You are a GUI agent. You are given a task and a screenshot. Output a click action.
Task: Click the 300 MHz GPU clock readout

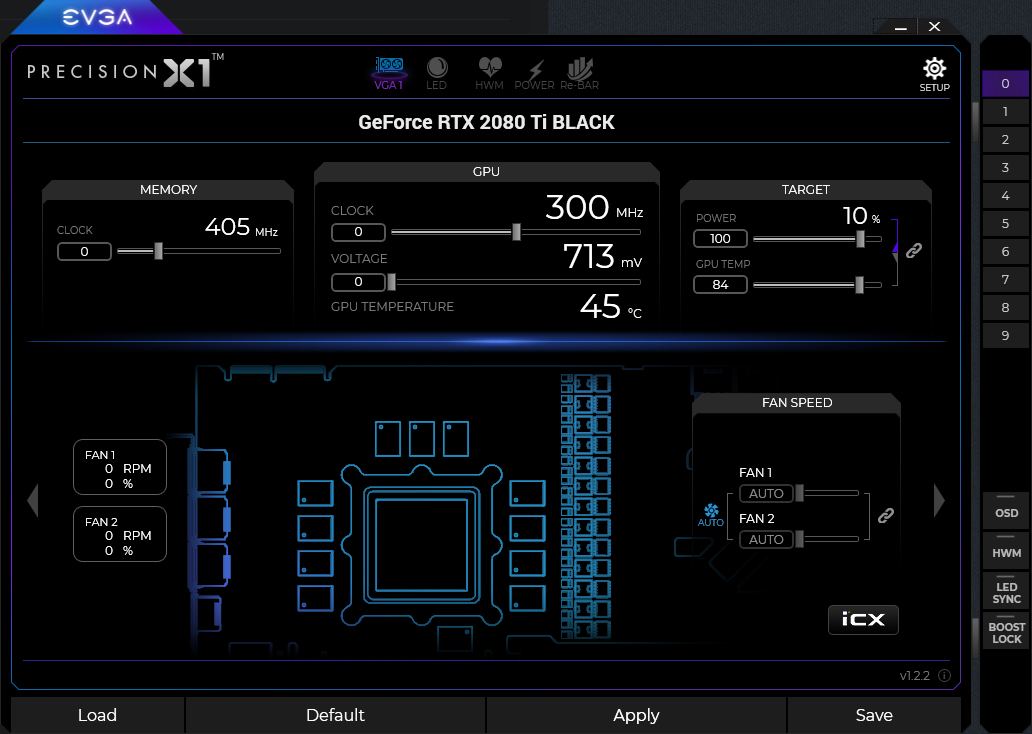(594, 207)
